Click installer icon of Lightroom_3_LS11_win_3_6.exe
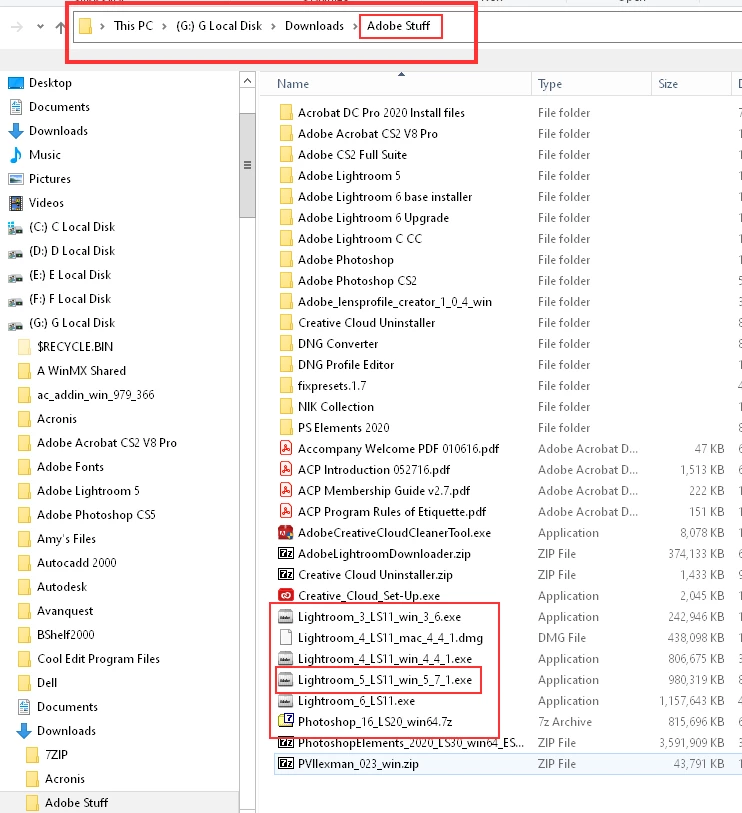 [286, 616]
